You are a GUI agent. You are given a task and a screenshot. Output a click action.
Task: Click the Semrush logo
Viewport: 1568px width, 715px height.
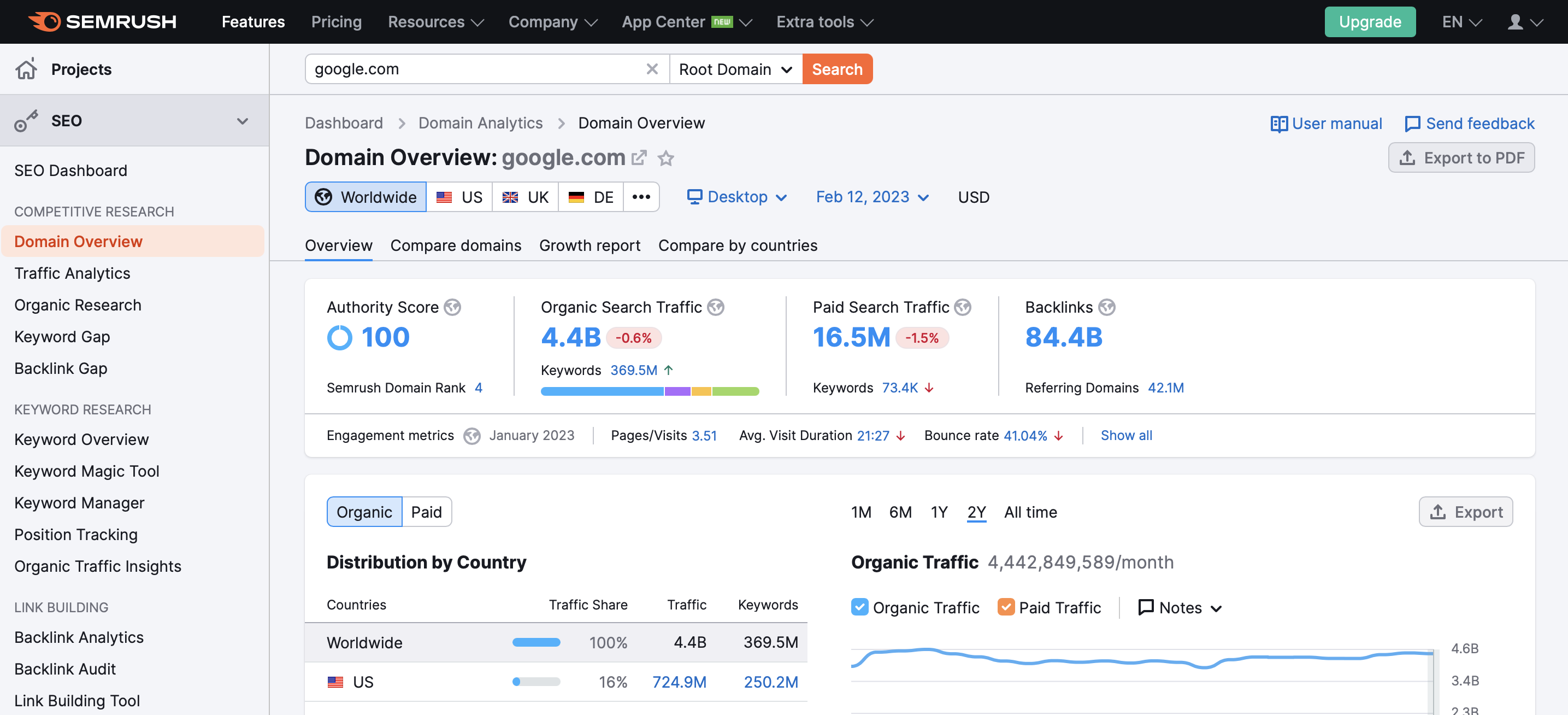point(102,22)
